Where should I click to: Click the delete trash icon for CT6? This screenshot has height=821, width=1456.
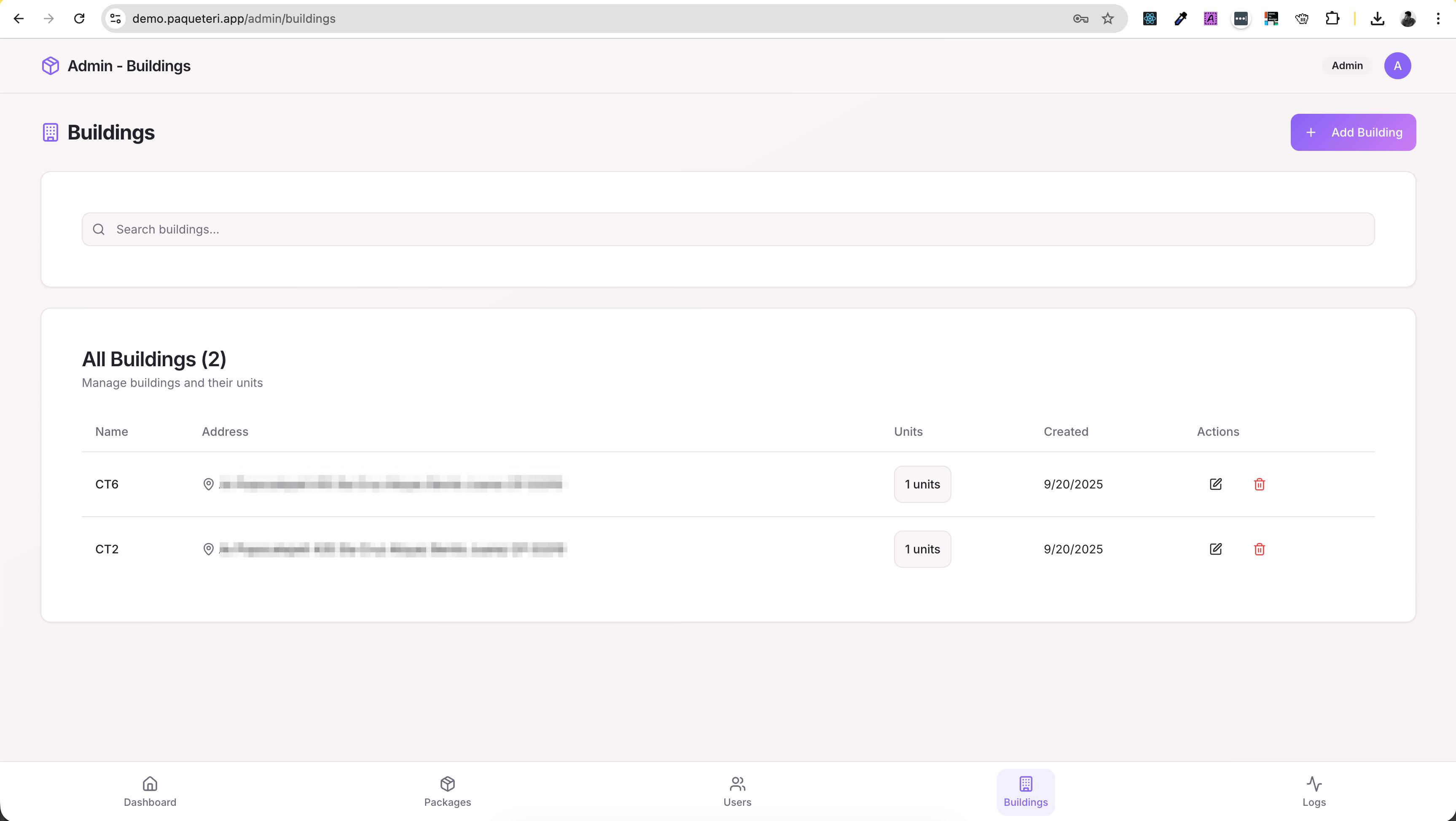click(x=1259, y=484)
